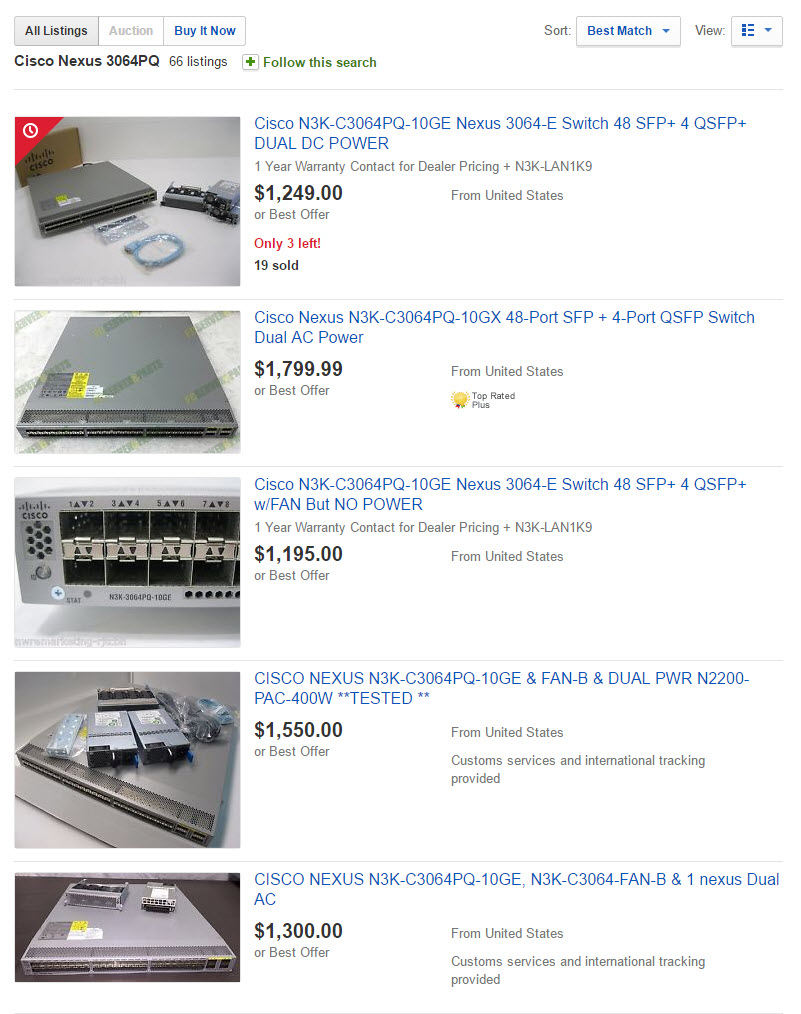This screenshot has height=1014, width=801.
Task: Click thumbnail of the $1,249.00 switch listing
Action: [127, 201]
